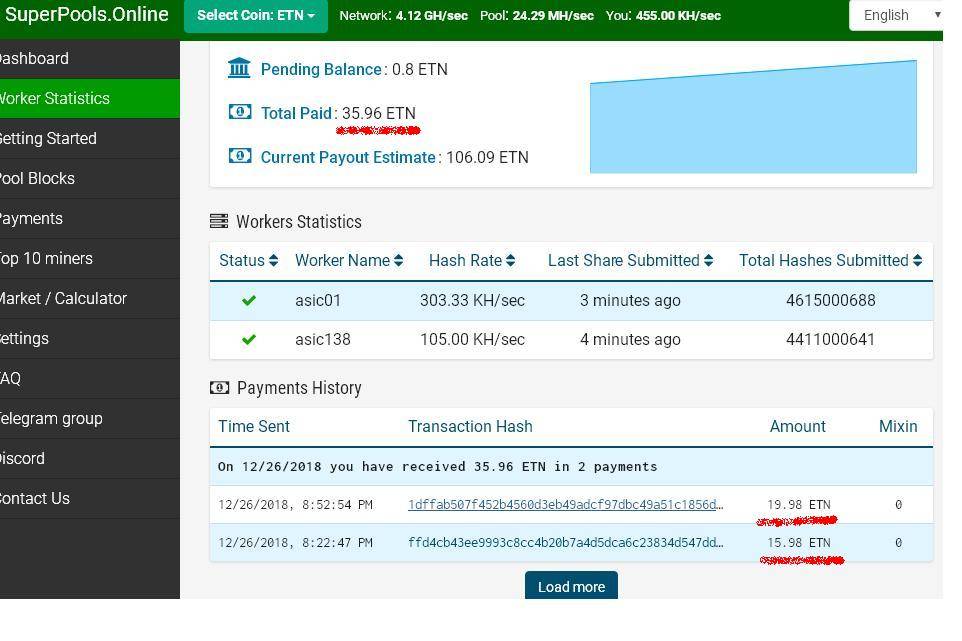The image size is (962, 641).
Task: Click worker name asic138
Action: click(x=323, y=339)
